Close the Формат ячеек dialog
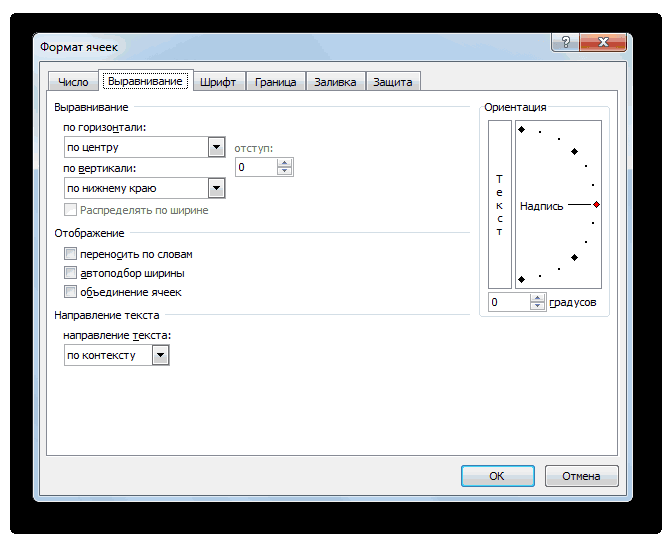Screen dimensions: 666x535 pos(603,42)
